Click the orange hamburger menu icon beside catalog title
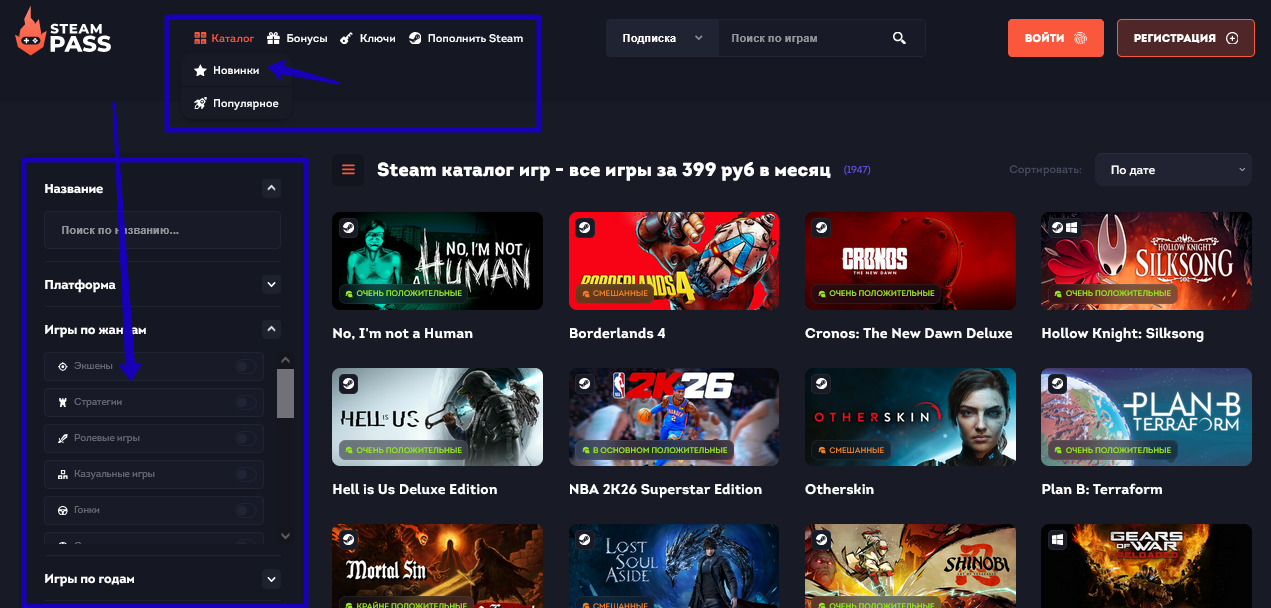The width and height of the screenshot is (1271, 608). click(349, 170)
